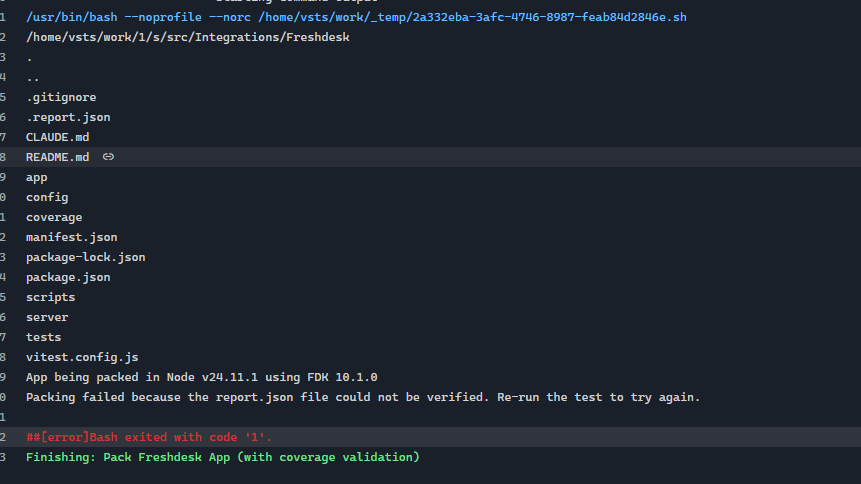This screenshot has height=484, width=861.
Task: Click the vitest.config.js log entry
Action: [82, 357]
